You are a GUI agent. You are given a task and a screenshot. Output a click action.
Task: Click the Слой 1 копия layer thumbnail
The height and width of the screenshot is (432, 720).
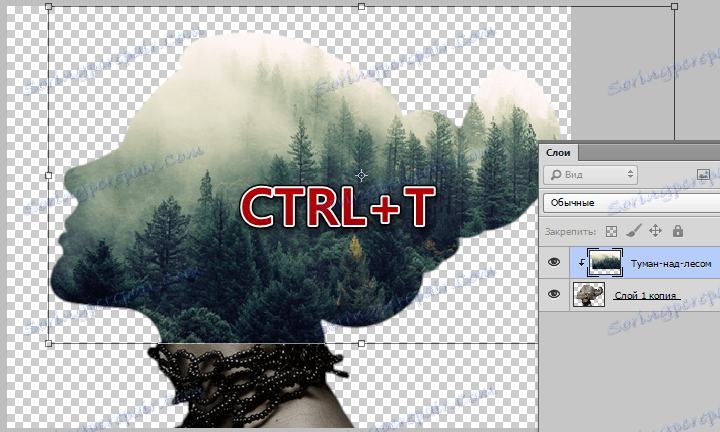(x=589, y=295)
